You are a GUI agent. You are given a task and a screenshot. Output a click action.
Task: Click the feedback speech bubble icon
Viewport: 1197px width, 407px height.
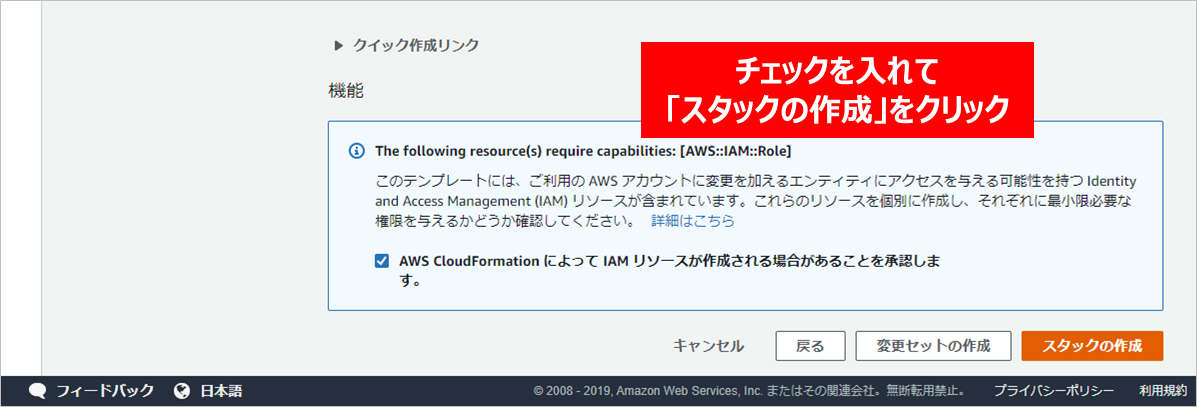coord(38,391)
